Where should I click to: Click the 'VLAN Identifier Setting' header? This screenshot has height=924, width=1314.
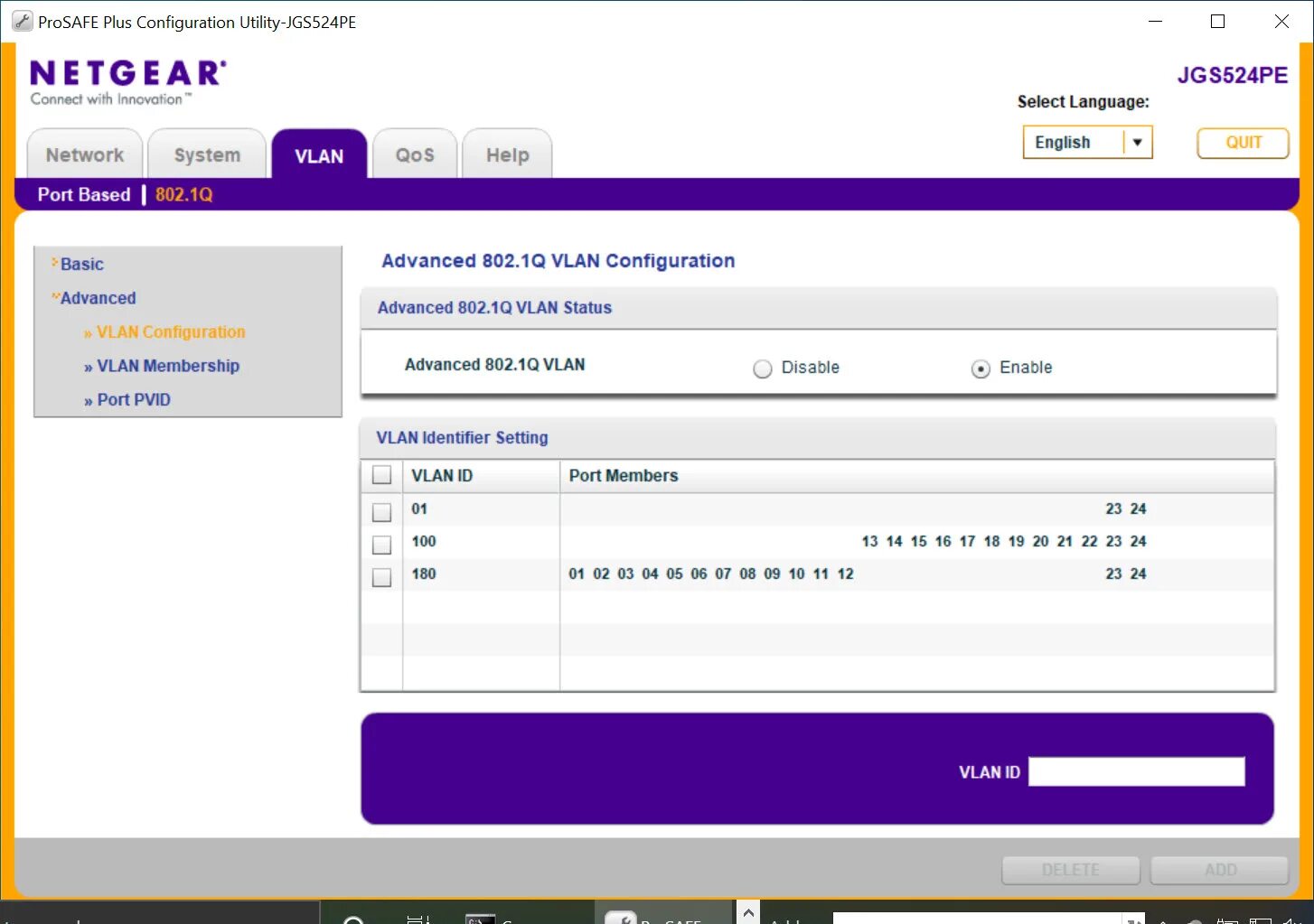(x=462, y=437)
